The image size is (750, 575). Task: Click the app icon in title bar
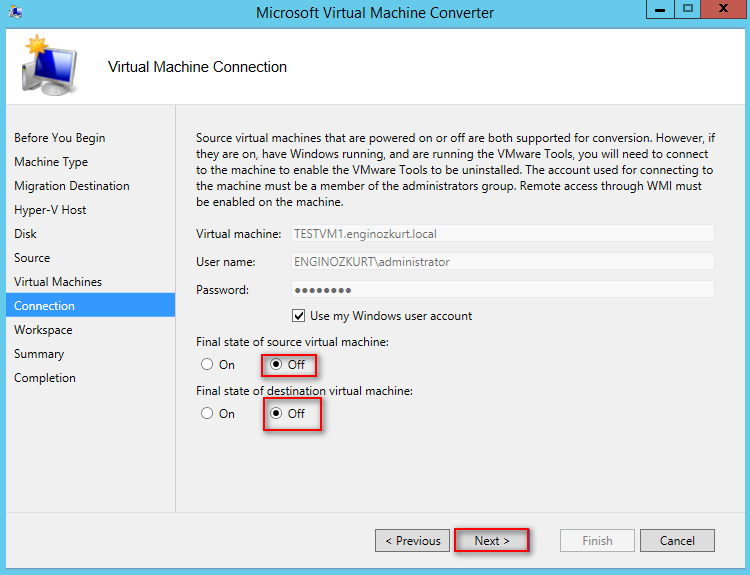pyautogui.click(x=15, y=11)
